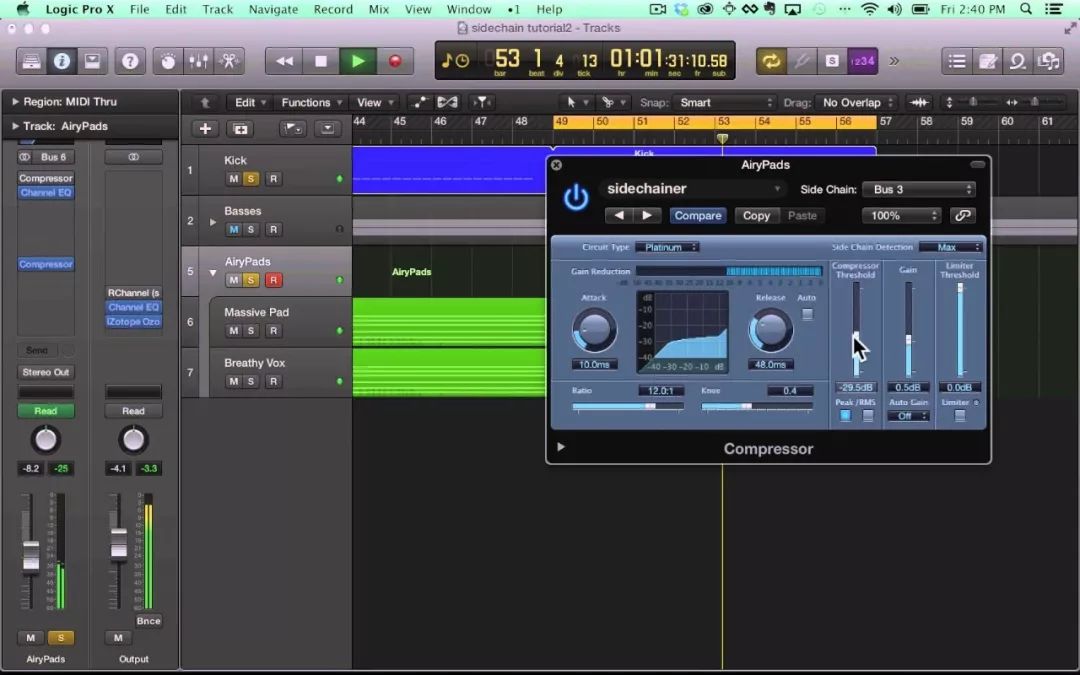Click the Stereo Out output button
The width and height of the screenshot is (1080, 675).
coord(45,372)
